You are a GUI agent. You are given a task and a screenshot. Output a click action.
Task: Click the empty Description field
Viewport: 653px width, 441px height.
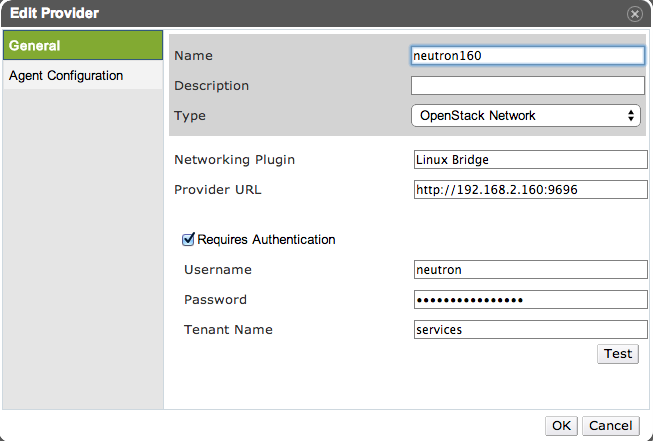[x=528, y=85]
